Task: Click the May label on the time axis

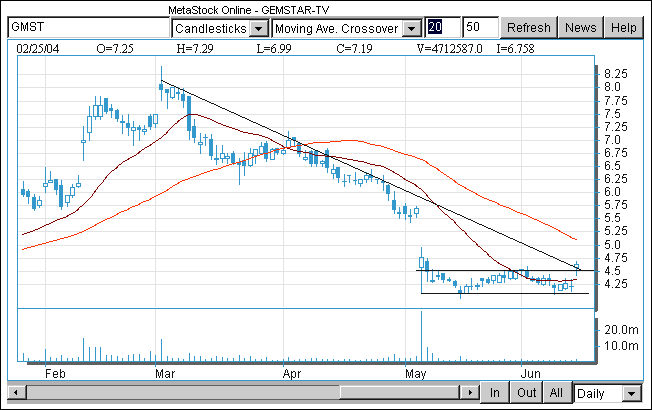Action: [x=415, y=373]
